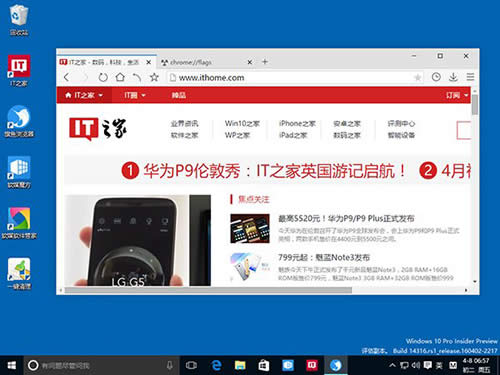Viewport: 500px width, 375px height.
Task: Open the 评测中心 link
Action: (x=401, y=124)
